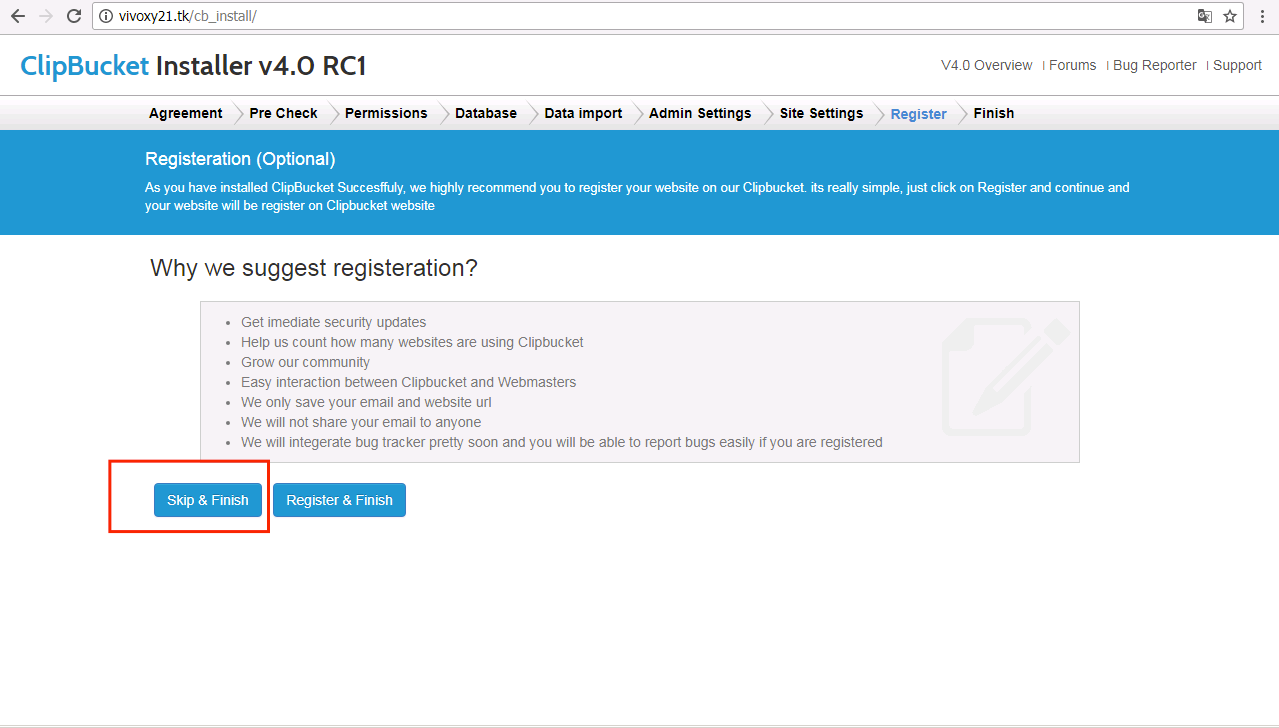Screen dimensions: 1279x728
Task: Select the Database step
Action: click(x=486, y=113)
